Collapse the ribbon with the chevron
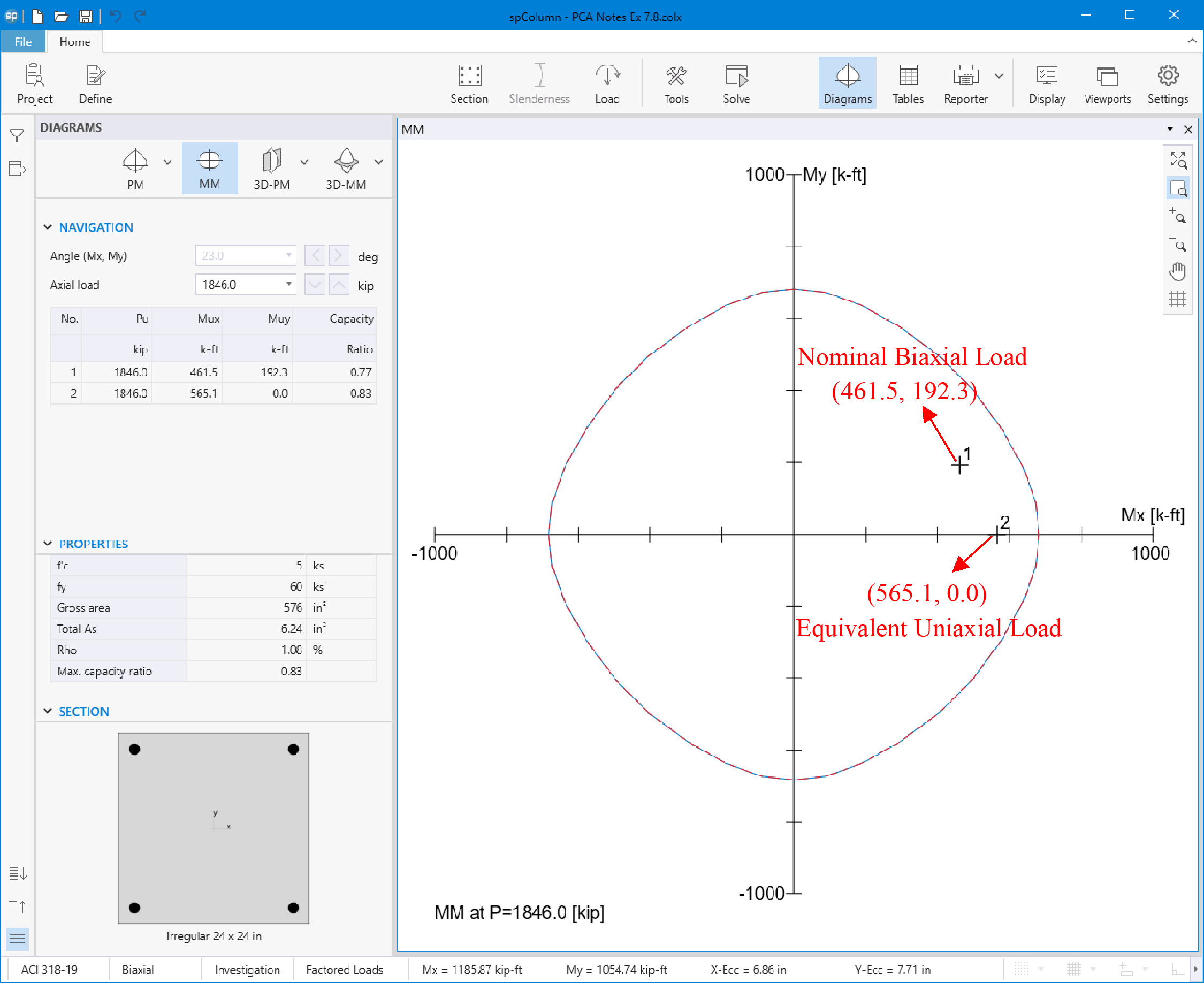The image size is (1204, 983). coord(1192,41)
